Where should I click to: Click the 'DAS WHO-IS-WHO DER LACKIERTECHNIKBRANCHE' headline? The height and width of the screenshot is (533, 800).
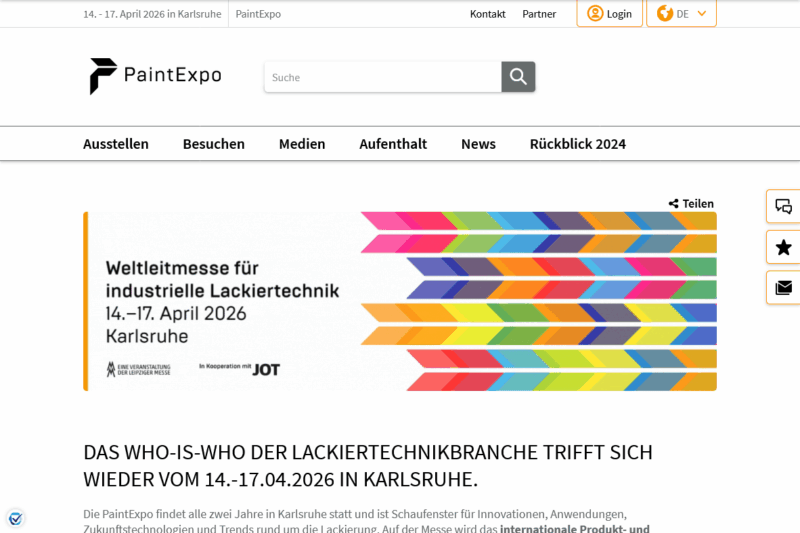click(x=368, y=466)
